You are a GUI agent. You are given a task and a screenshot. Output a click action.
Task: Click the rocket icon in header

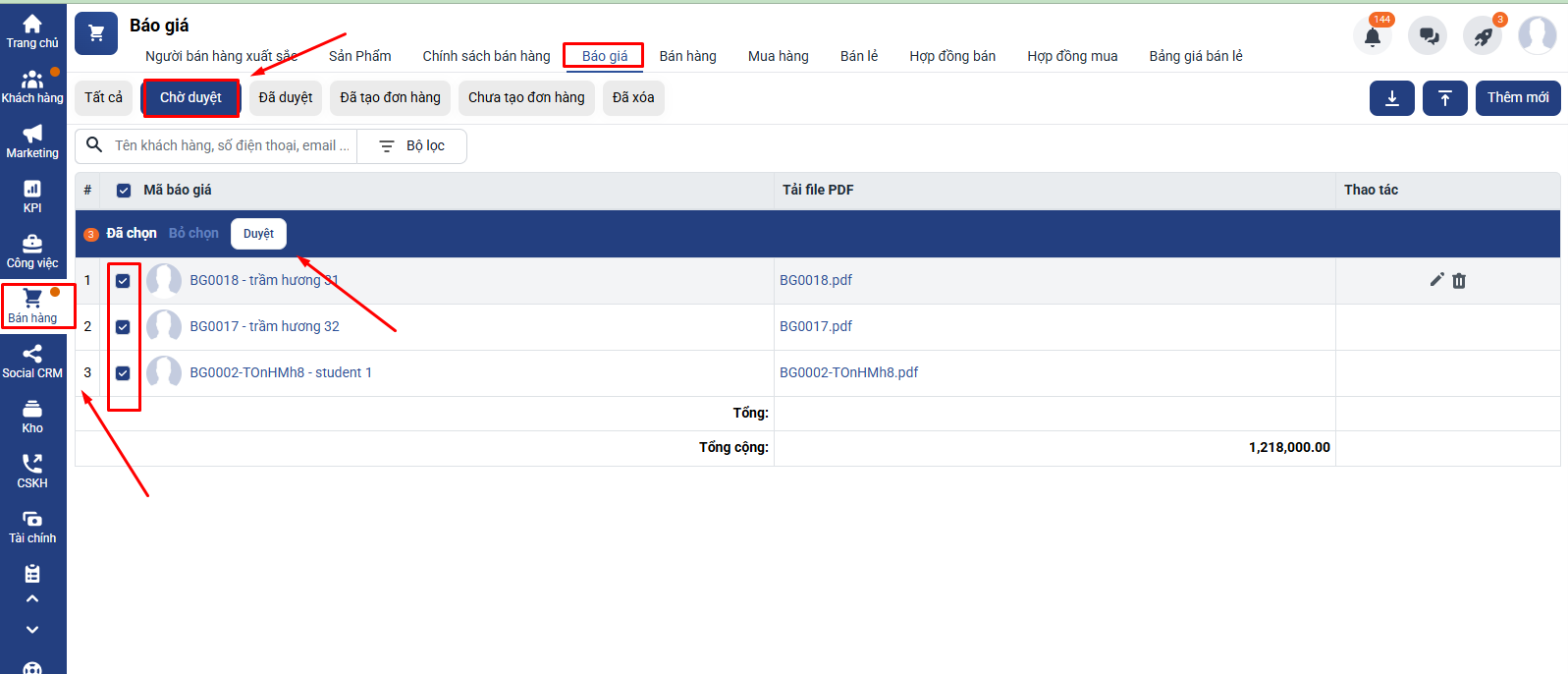1483,36
